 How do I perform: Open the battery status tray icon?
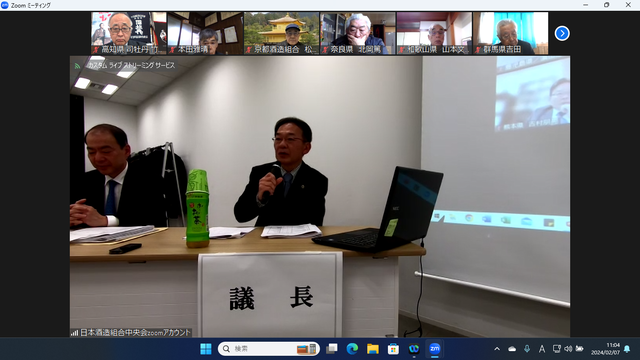tap(579, 349)
